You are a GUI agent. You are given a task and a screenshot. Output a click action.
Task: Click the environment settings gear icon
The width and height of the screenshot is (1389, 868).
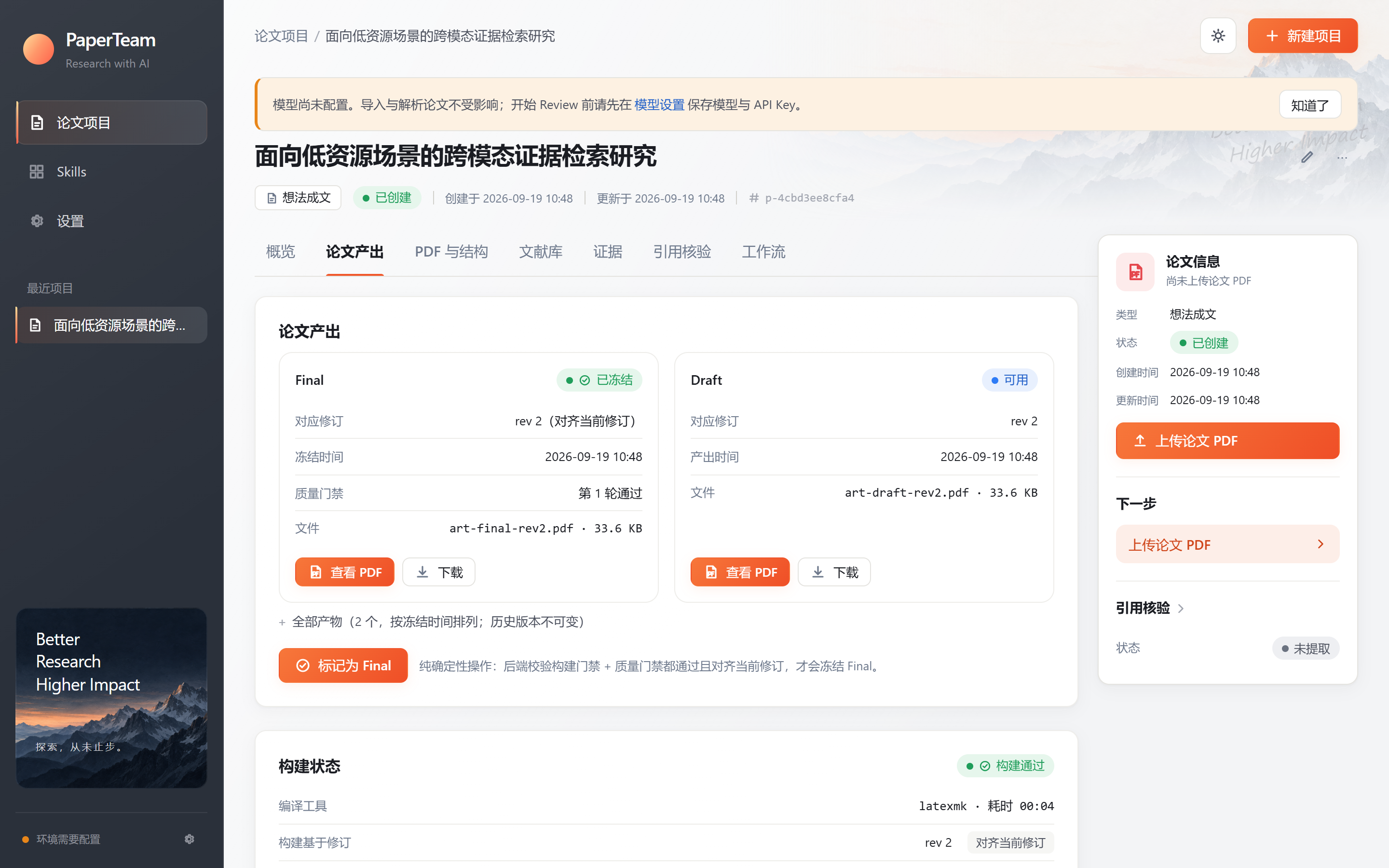(x=190, y=839)
